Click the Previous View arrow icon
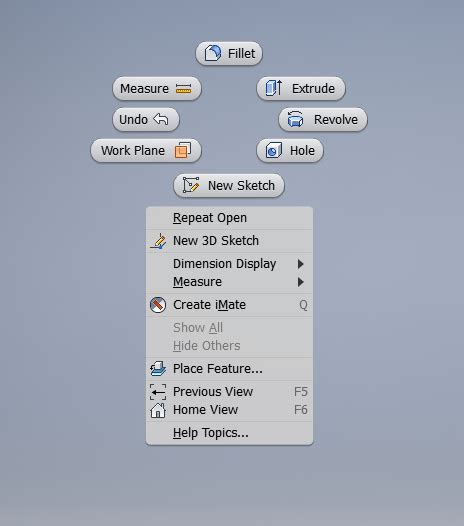 [158, 392]
